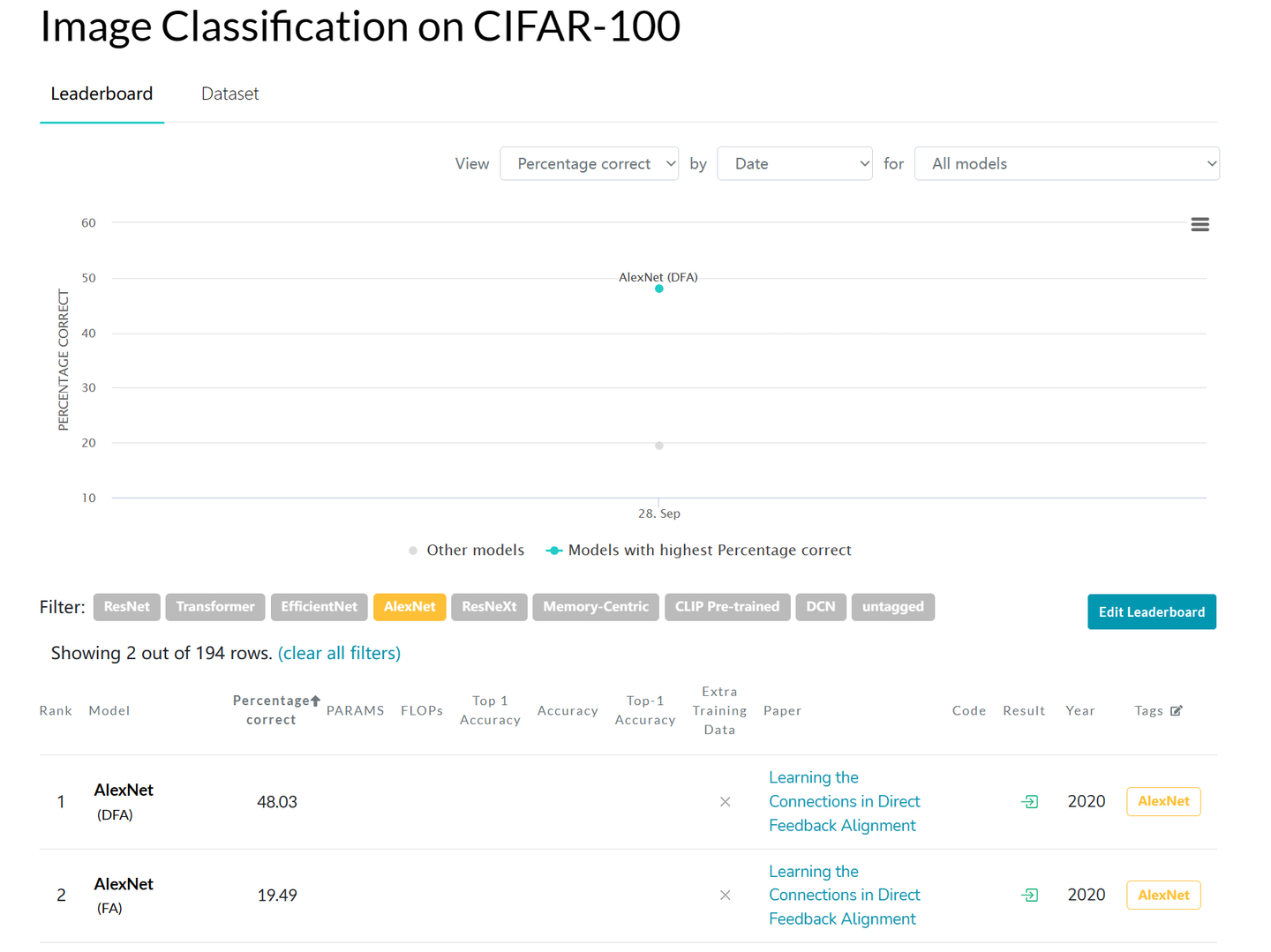
Task: Open result icon for AlexNet (DFA) row
Action: (1029, 801)
